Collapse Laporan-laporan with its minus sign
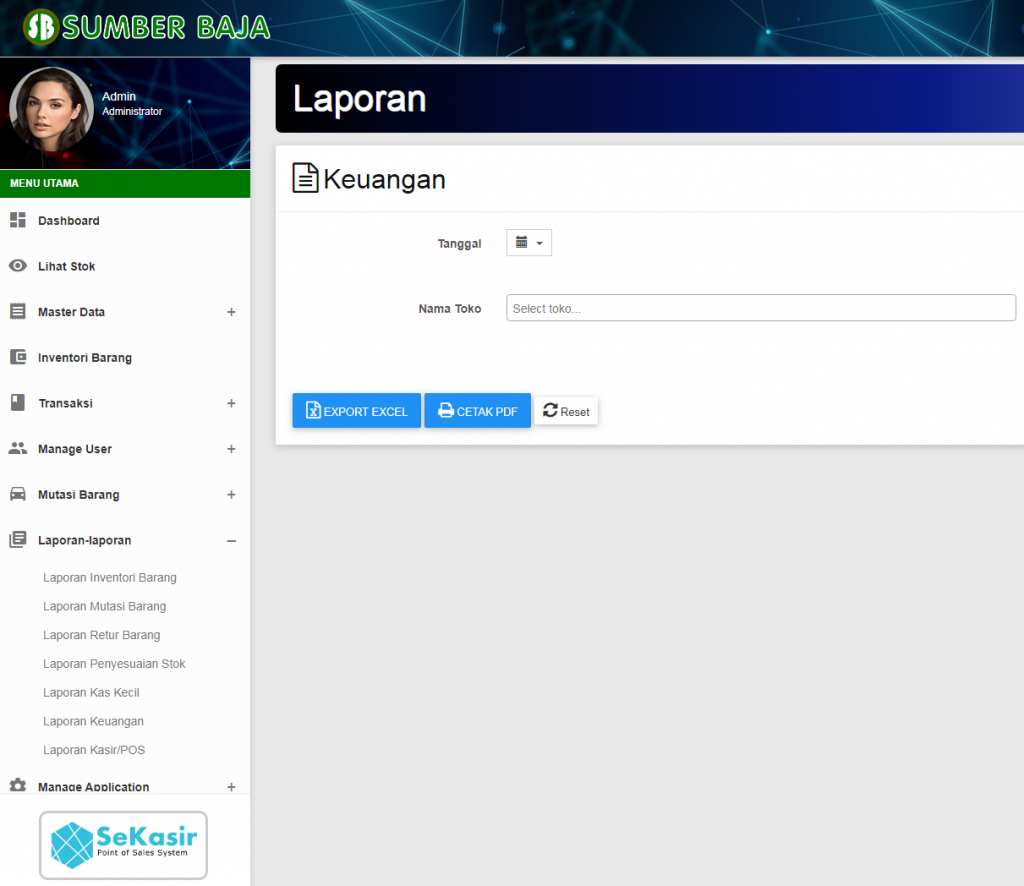Image resolution: width=1024 pixels, height=886 pixels. 231,541
